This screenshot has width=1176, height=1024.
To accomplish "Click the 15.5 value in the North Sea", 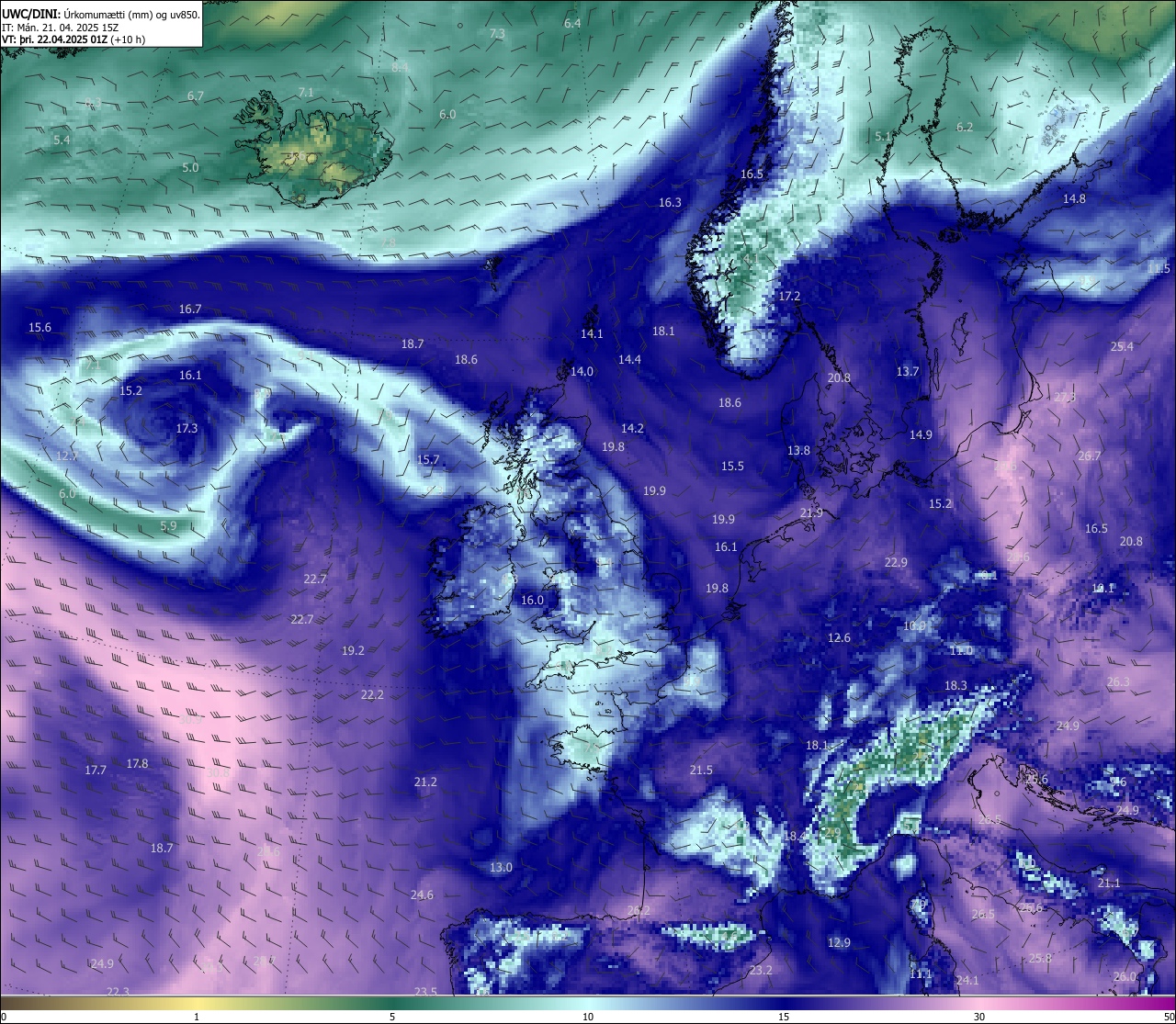I will tap(732, 466).
